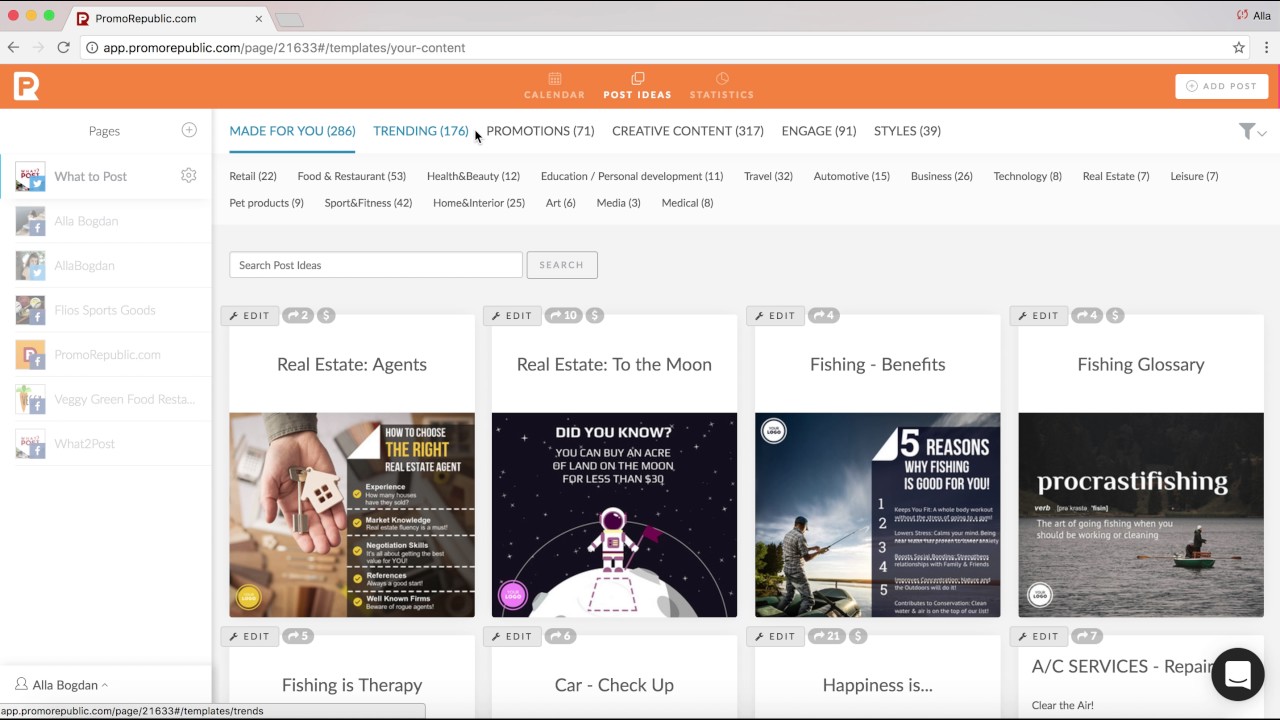Filter by Art (6) category

click(x=560, y=203)
